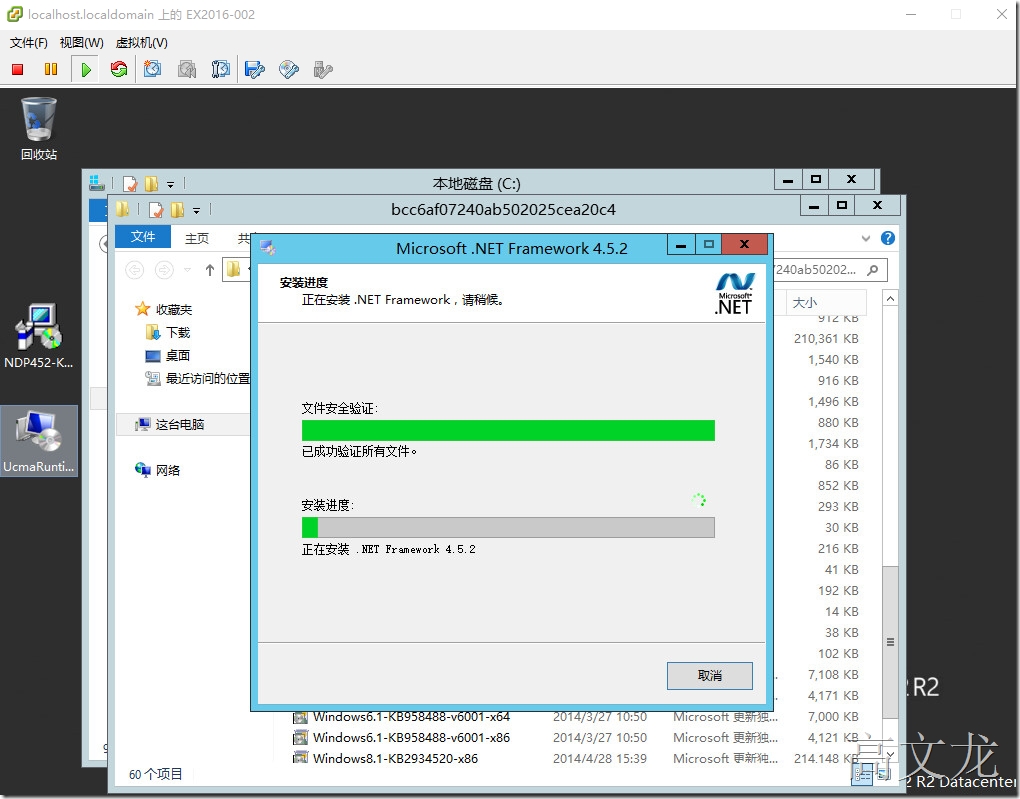This screenshot has width=1020, height=799.
Task: Click the 主页 ribbon tab in Explorer
Action: [196, 238]
